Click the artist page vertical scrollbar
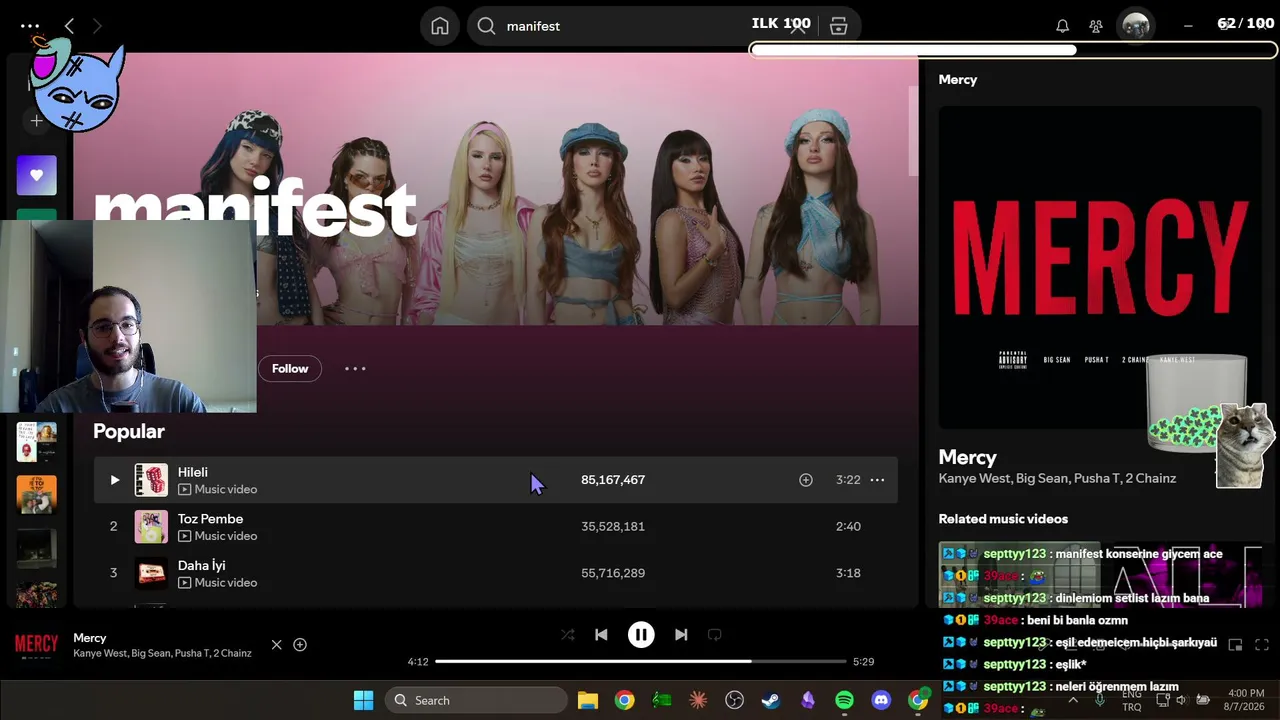Screen dimensions: 1280x720 tap(913, 131)
